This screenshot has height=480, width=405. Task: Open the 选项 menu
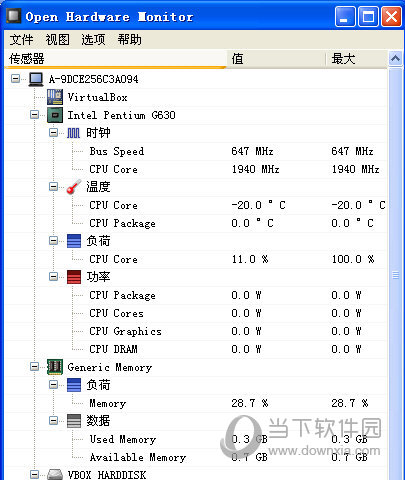pos(93,40)
